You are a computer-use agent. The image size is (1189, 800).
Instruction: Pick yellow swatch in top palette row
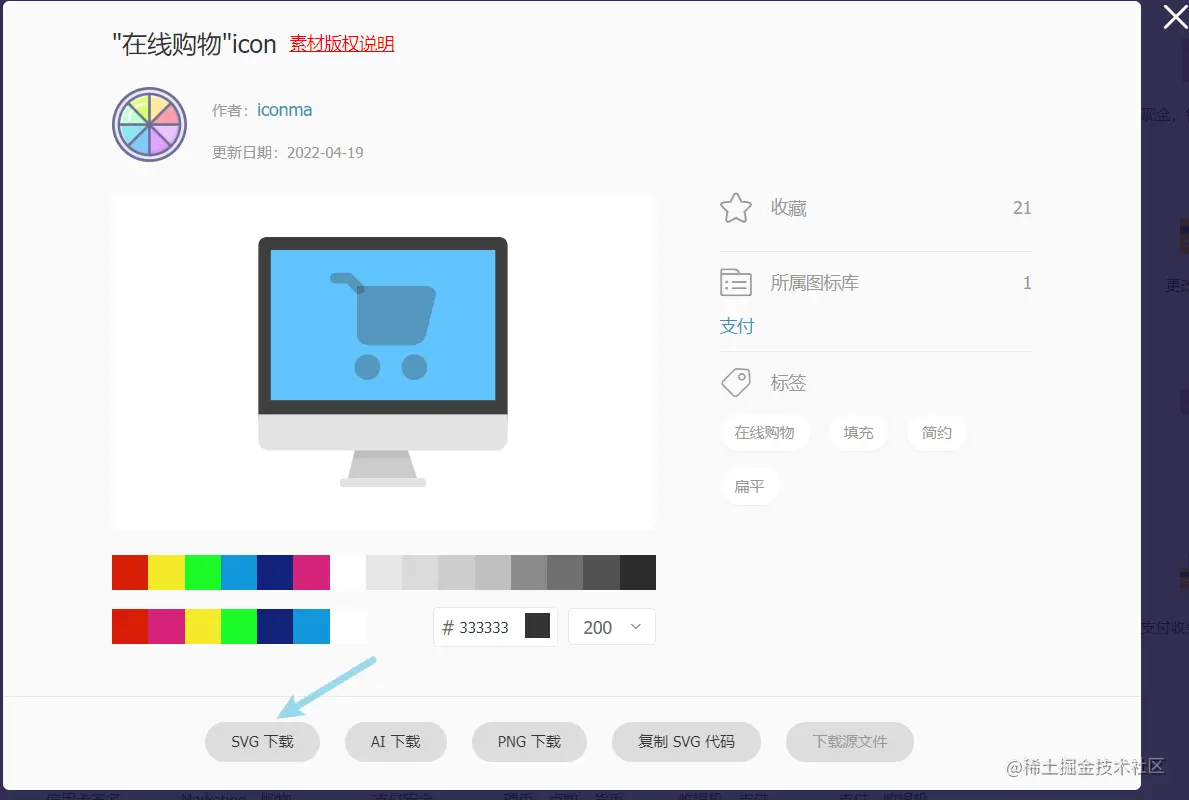tap(166, 573)
